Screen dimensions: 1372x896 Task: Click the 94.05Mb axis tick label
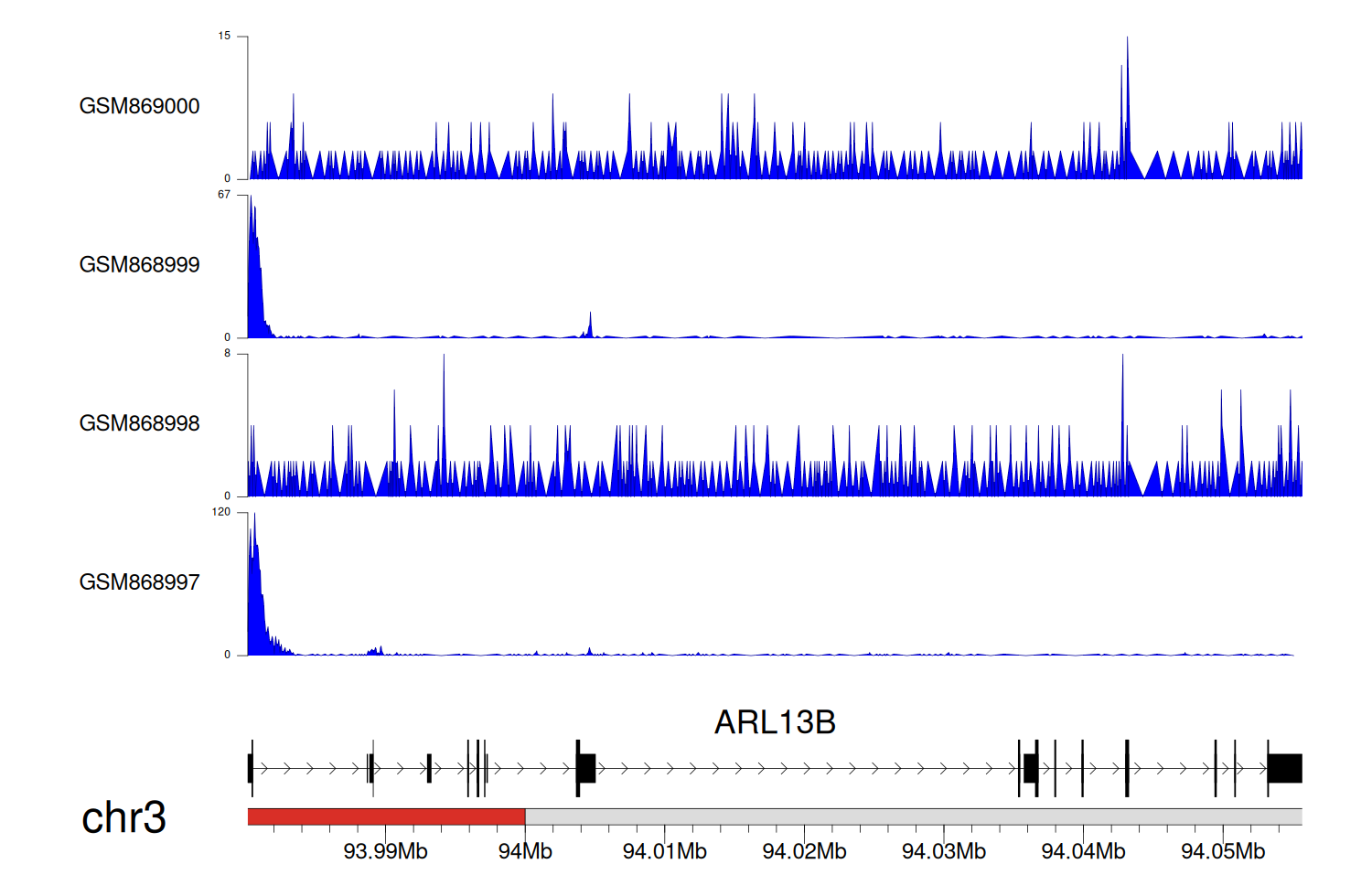coord(1222,851)
